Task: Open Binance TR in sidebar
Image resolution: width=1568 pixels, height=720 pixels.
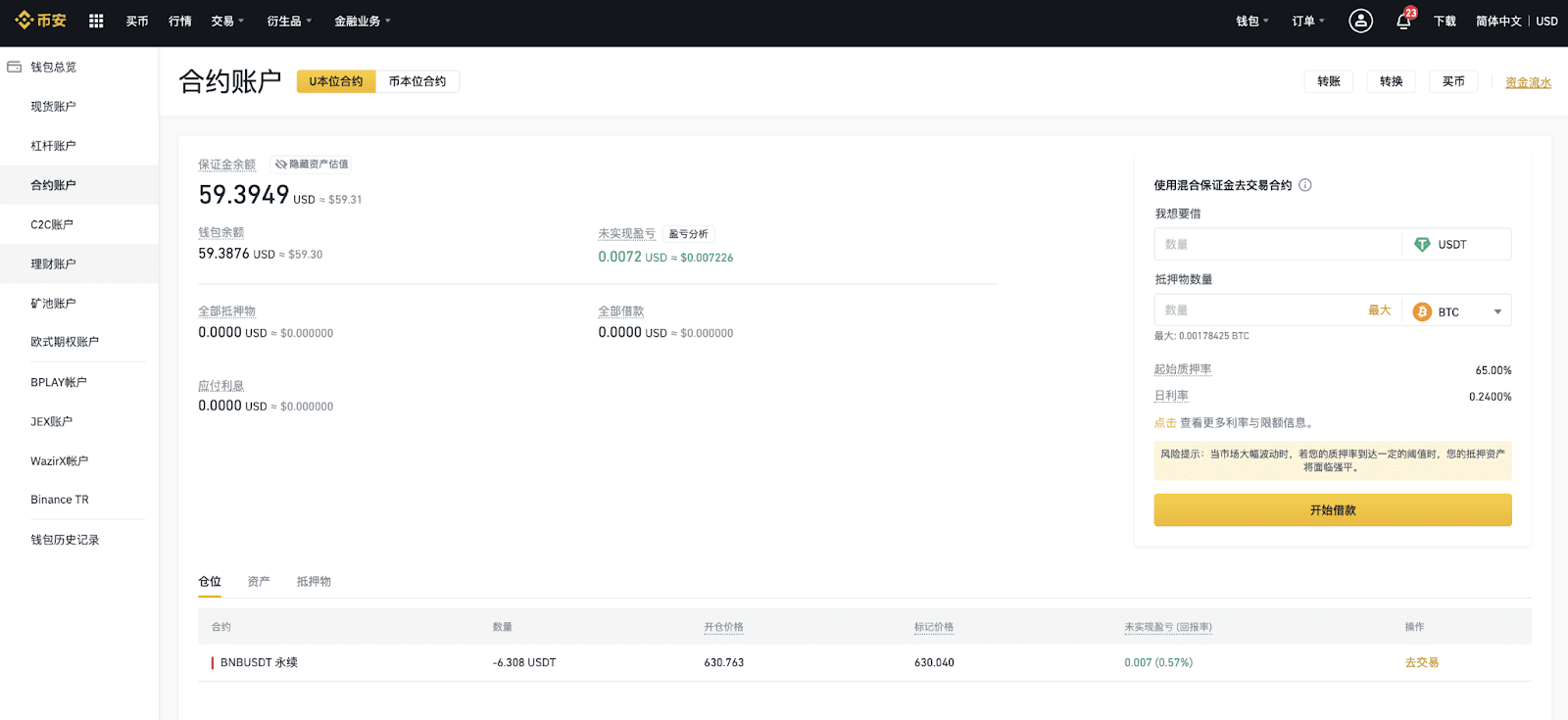Action: click(60, 500)
